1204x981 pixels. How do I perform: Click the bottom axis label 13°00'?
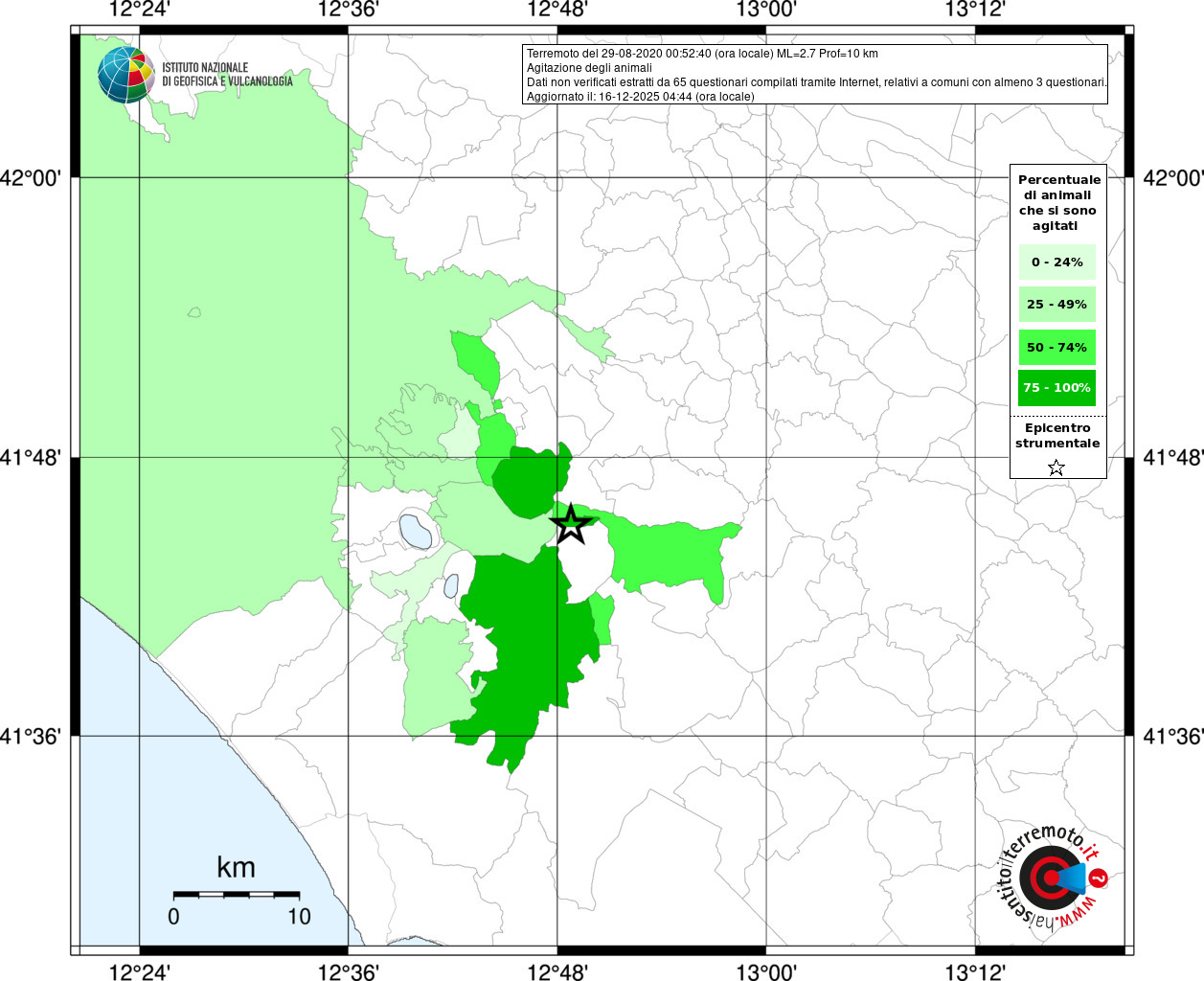click(x=766, y=971)
